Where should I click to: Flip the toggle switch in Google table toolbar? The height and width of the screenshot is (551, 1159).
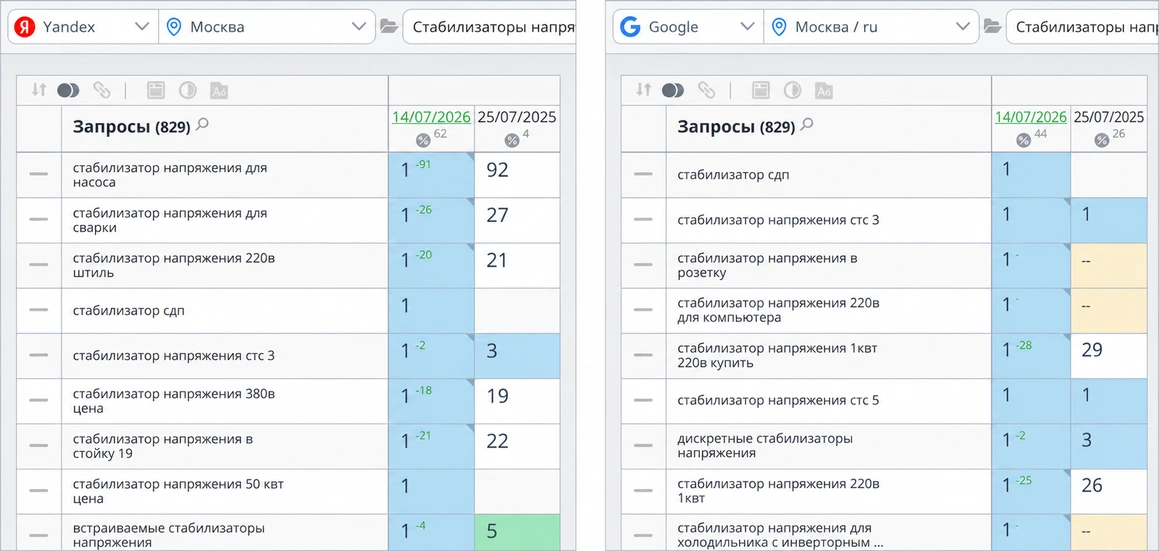point(673,90)
